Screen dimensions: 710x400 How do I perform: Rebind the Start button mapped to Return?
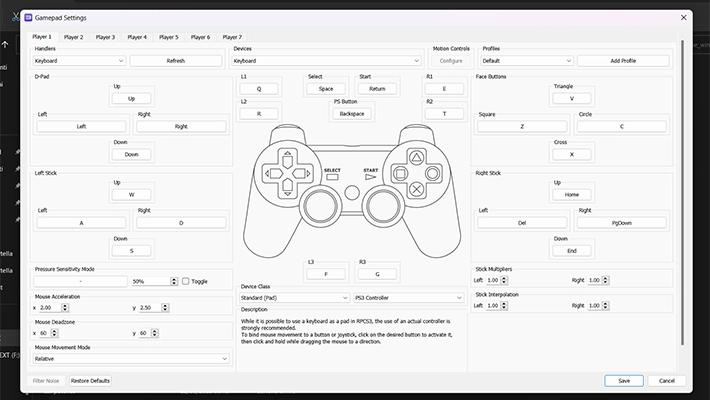point(377,89)
